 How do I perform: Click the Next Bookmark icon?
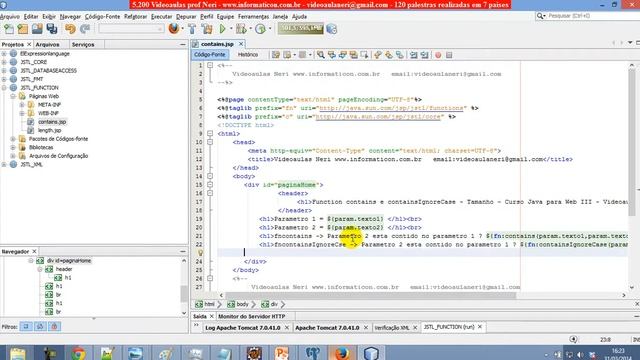pos(389,55)
